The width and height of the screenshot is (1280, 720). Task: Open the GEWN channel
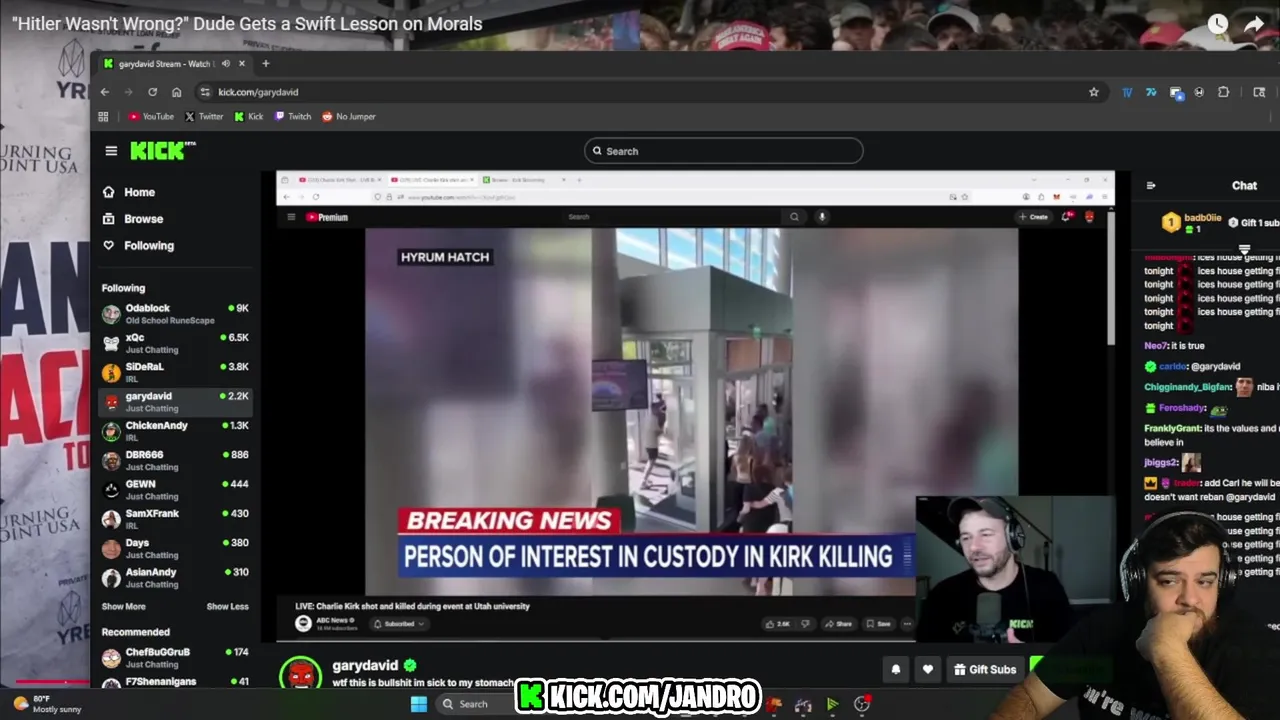point(175,490)
